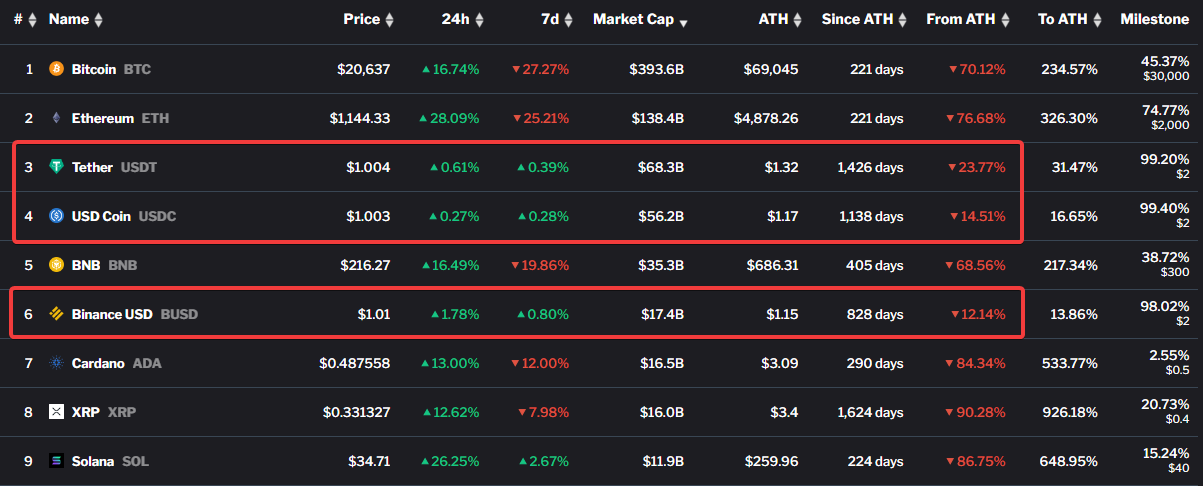The height and width of the screenshot is (486, 1203).
Task: Click Bitcoin 7d change 27.27%
Action: [x=540, y=69]
